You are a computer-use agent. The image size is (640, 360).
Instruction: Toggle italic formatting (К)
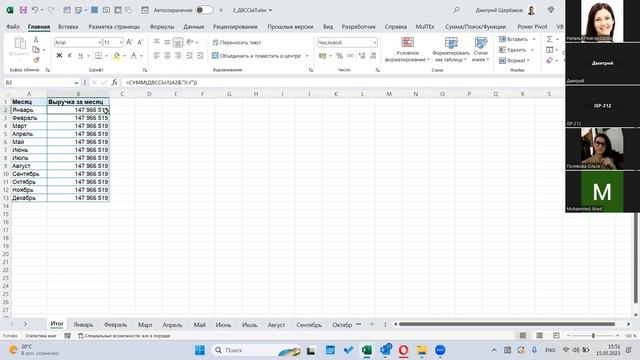pos(70,56)
